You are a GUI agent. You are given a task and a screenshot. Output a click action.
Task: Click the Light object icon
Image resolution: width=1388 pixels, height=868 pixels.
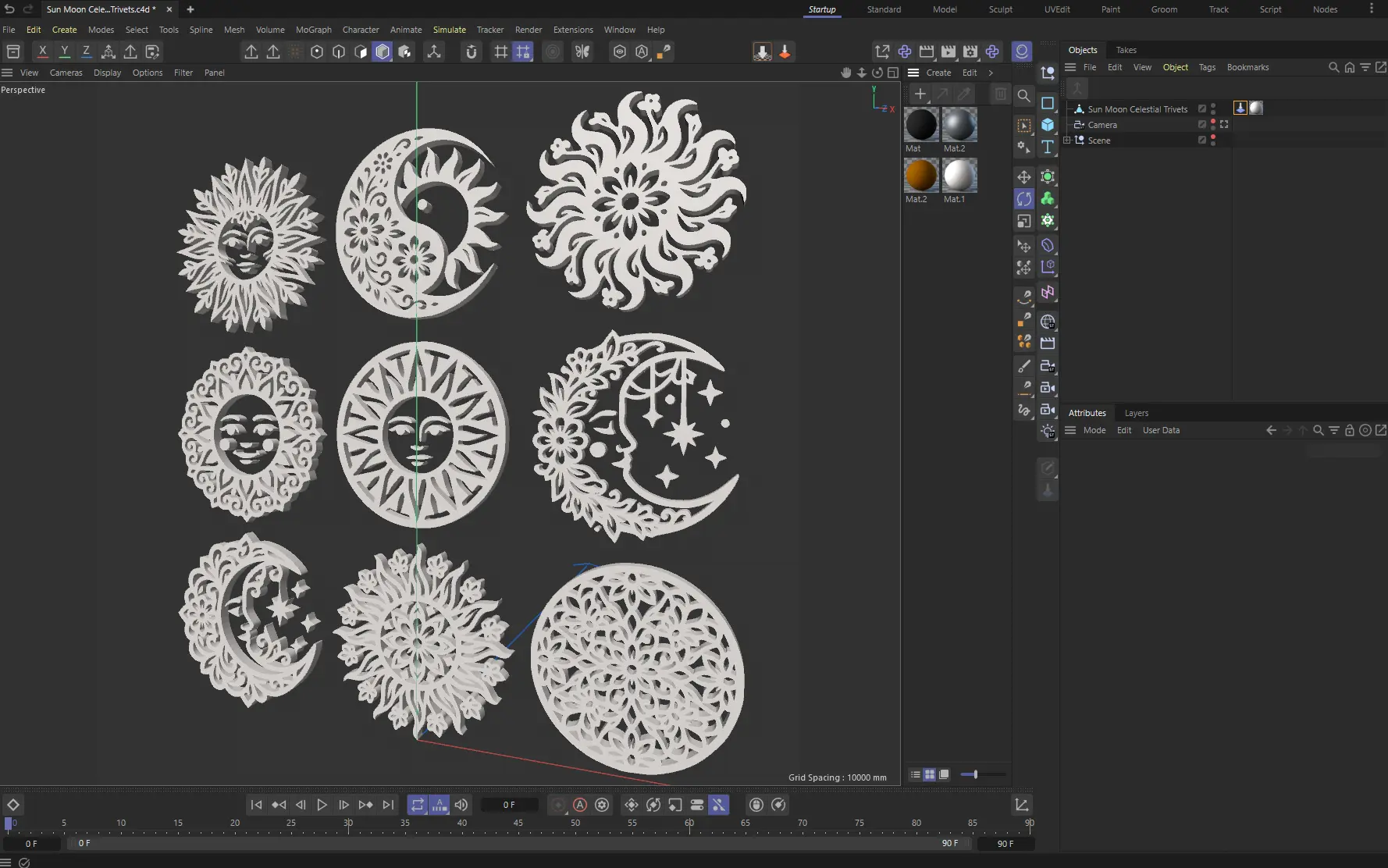[1048, 431]
